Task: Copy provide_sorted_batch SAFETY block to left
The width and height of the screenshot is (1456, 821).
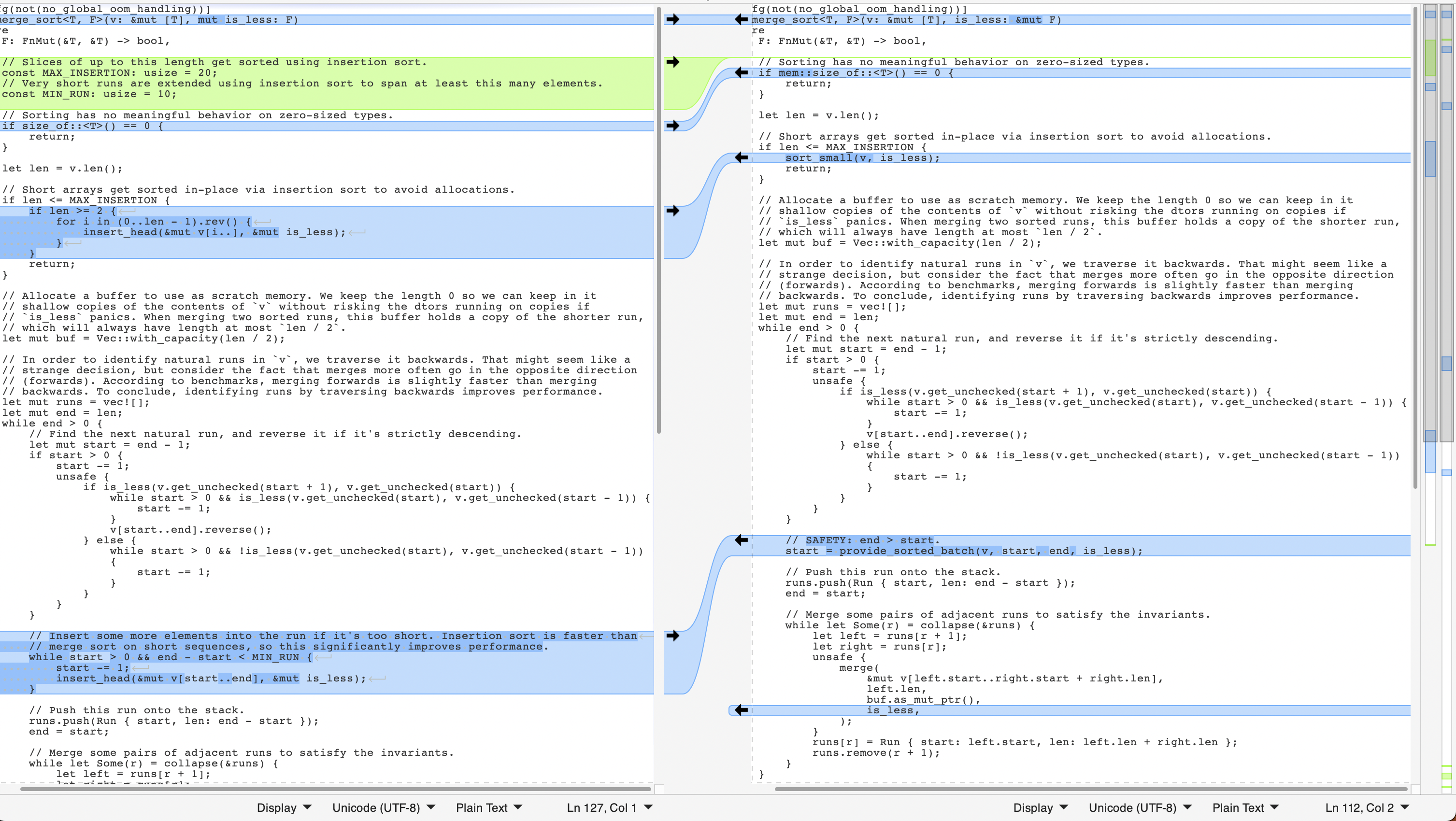Action: (741, 540)
